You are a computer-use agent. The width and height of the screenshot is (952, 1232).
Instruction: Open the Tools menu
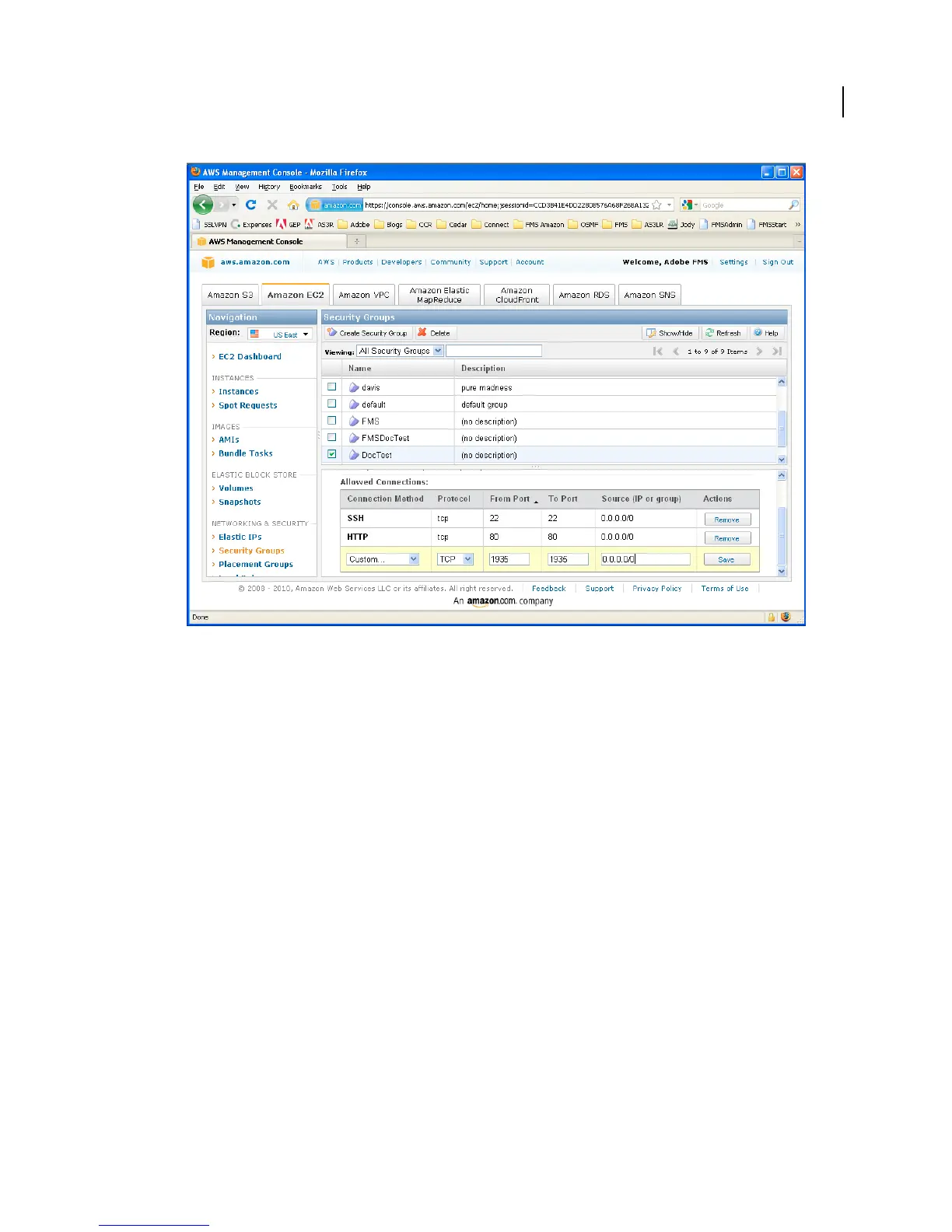click(340, 187)
